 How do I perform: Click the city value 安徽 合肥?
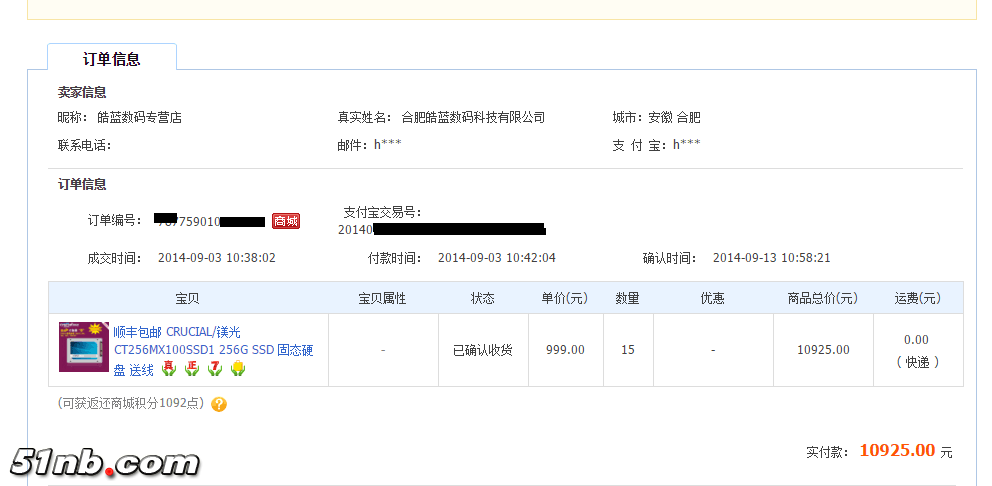click(674, 118)
